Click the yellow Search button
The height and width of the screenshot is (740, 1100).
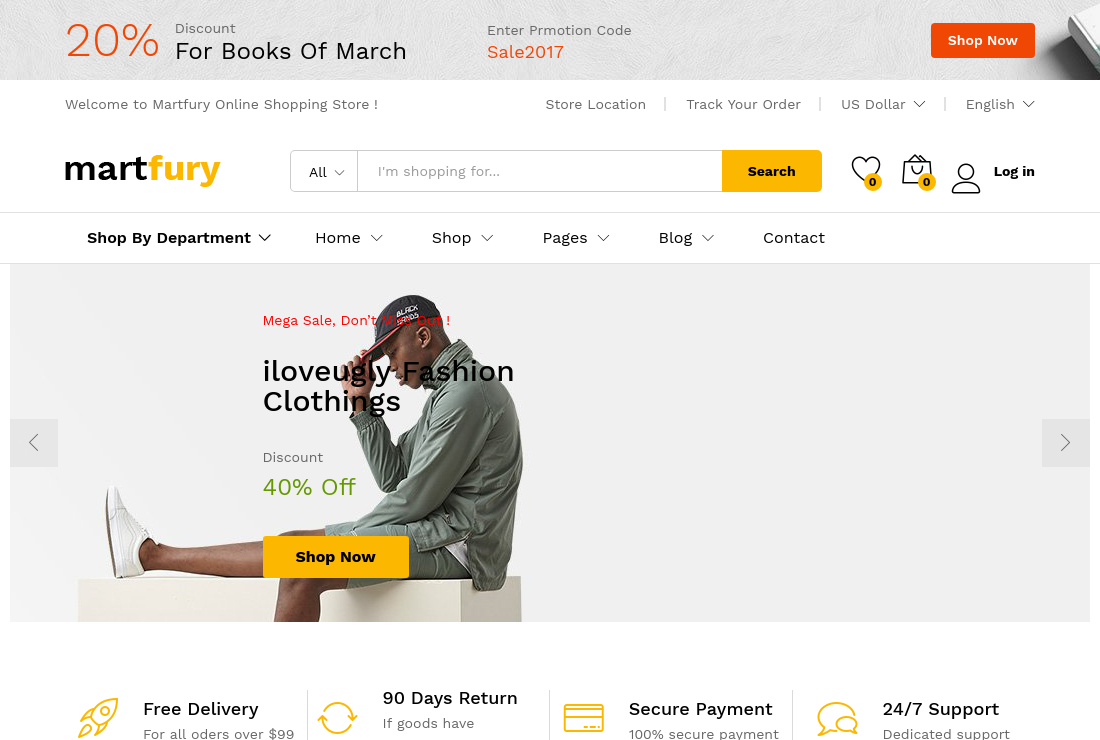772,171
